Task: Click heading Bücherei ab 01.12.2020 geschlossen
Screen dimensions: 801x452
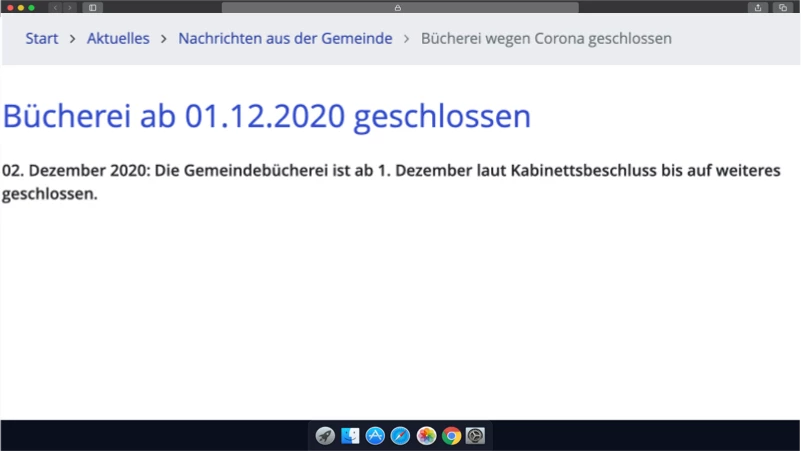Action: (267, 116)
